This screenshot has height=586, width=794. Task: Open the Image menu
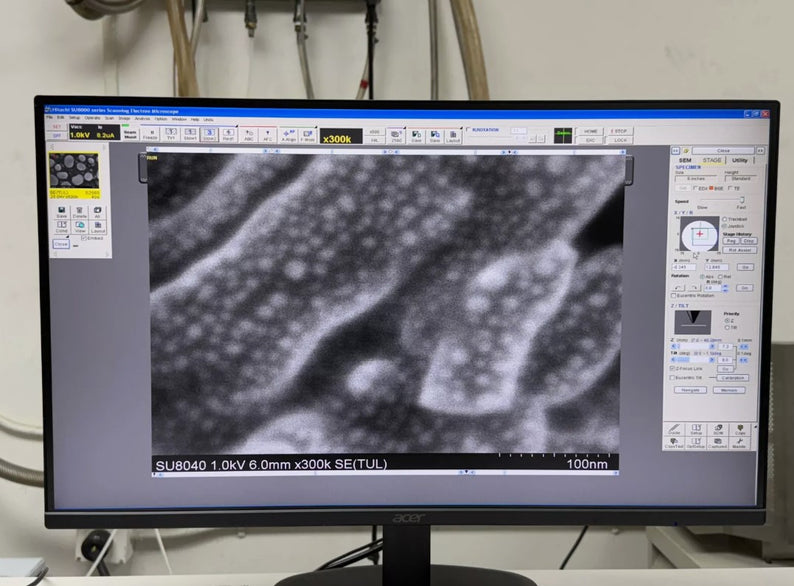[124, 118]
